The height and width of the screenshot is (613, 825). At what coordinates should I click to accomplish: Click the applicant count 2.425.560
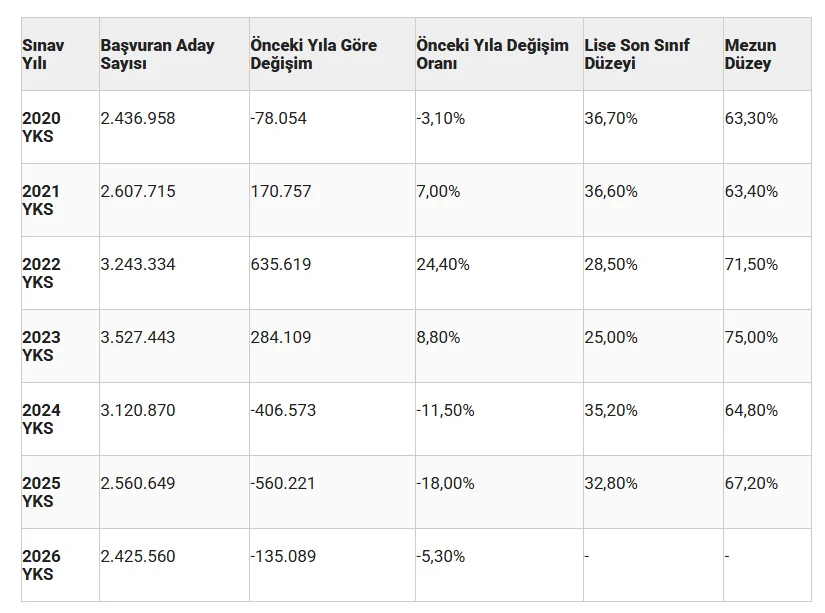pos(138,556)
